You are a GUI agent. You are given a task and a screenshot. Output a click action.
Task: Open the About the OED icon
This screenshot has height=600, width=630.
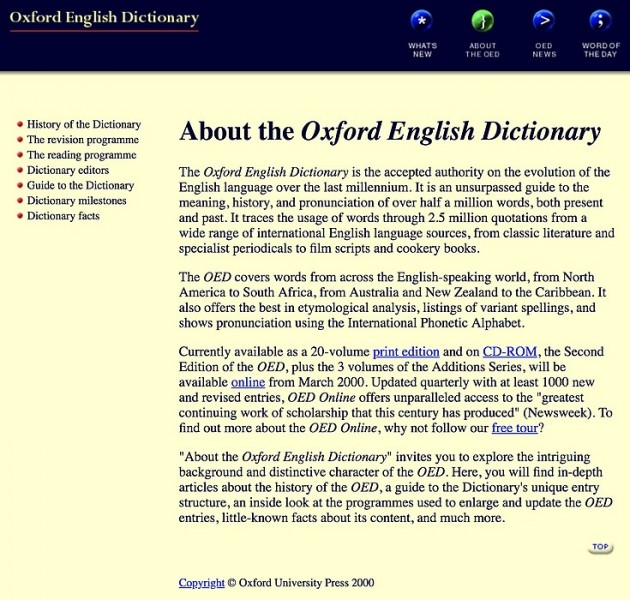[x=482, y=21]
